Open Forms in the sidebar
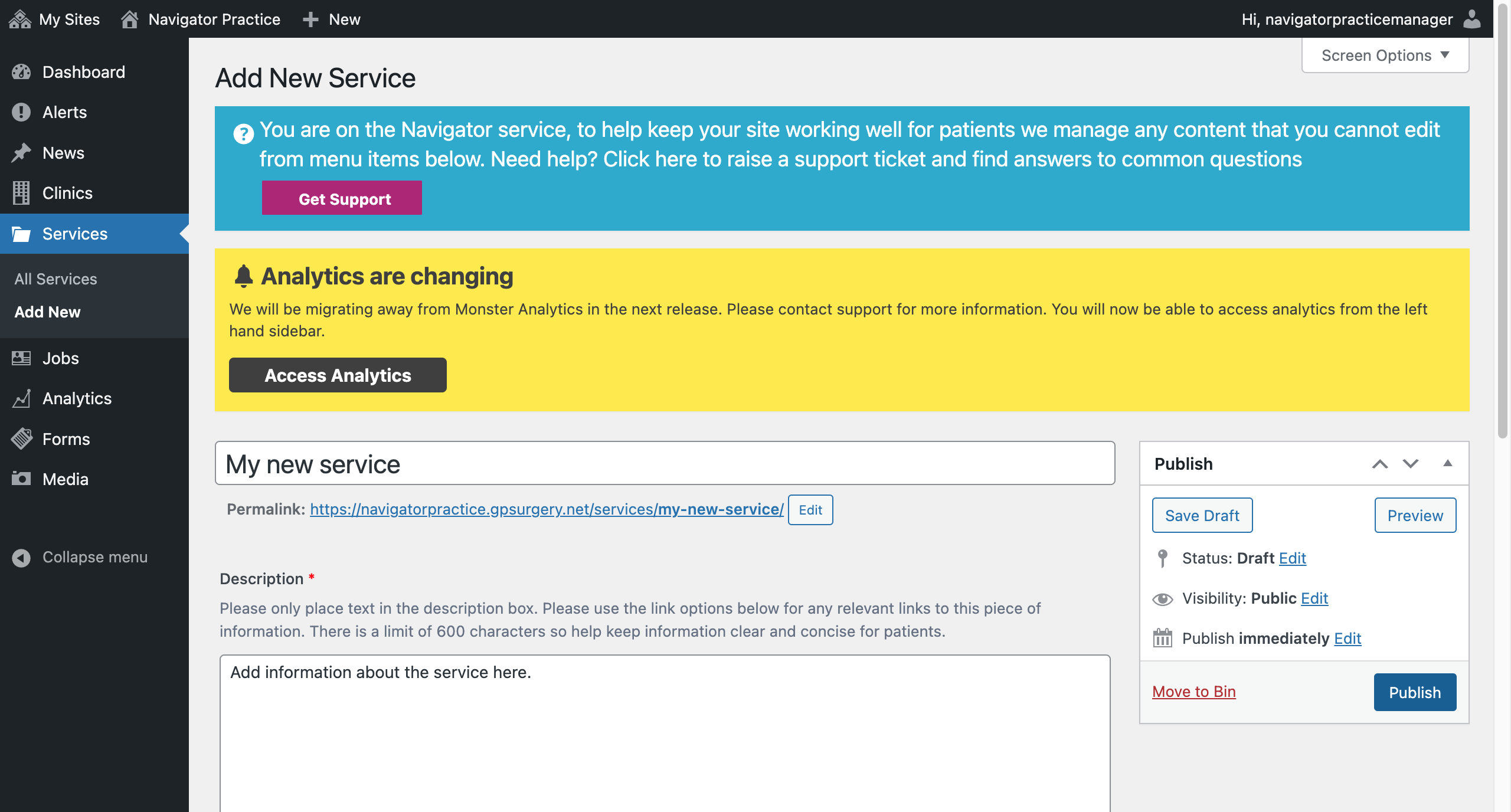1511x812 pixels. tap(94, 439)
